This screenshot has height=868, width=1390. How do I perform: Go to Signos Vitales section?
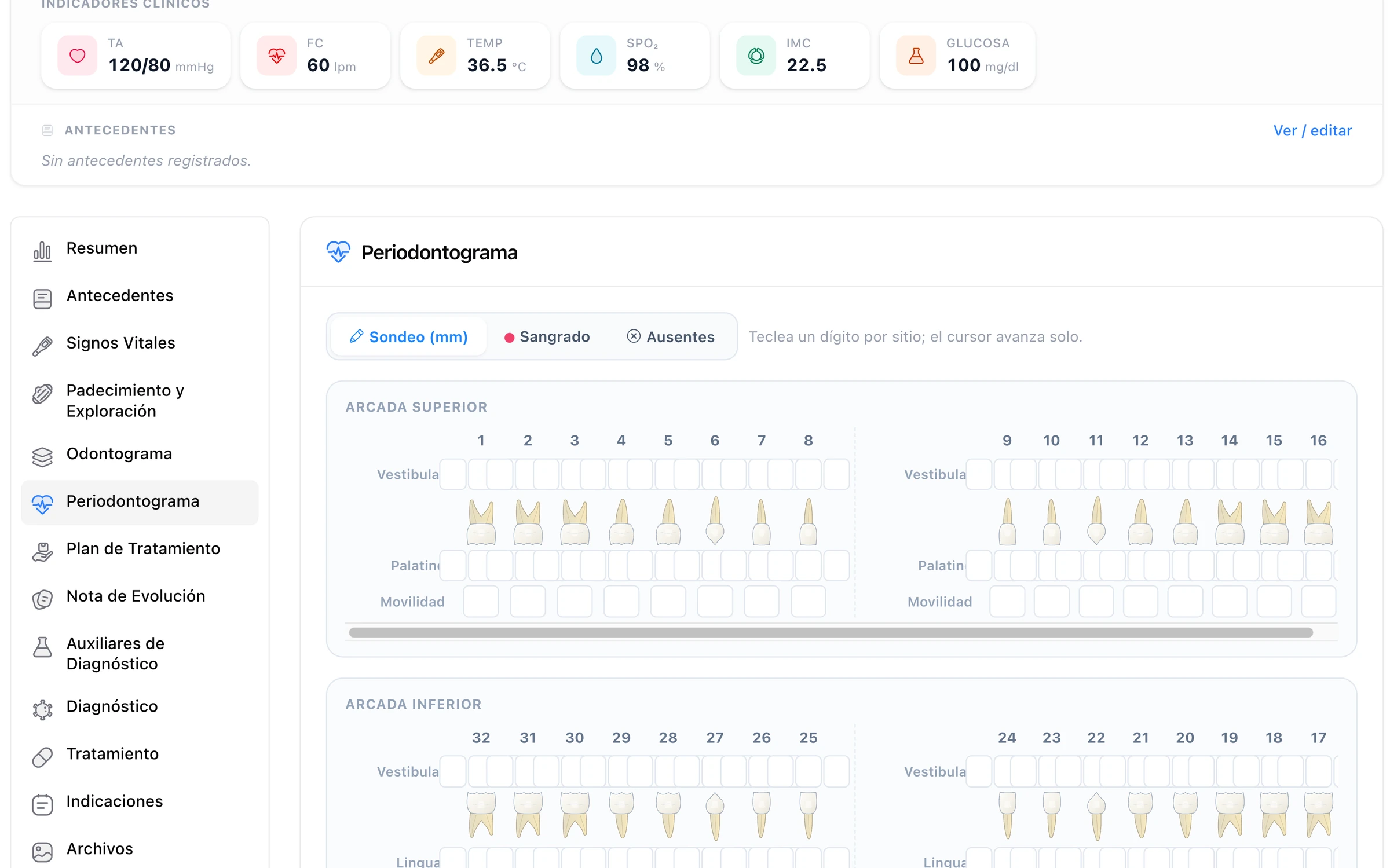pos(140,344)
